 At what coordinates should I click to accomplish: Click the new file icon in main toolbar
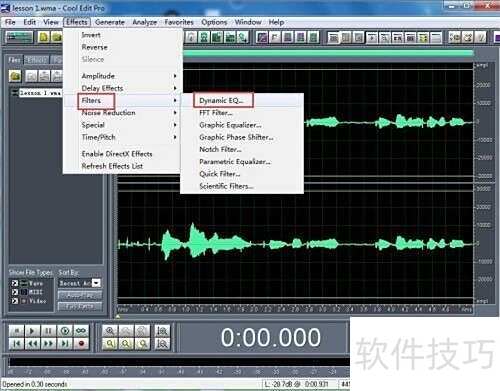44,37
